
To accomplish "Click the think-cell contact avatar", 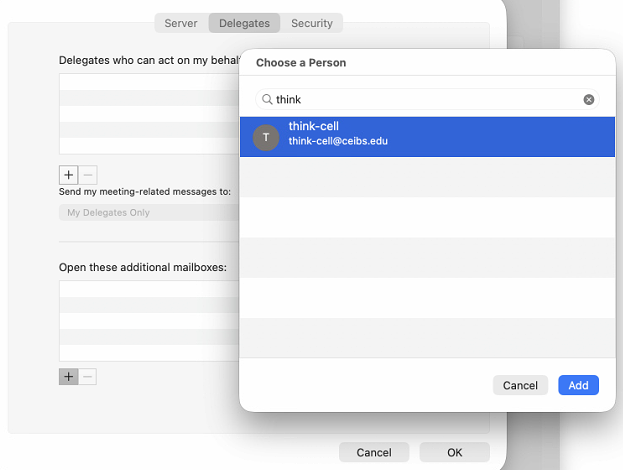I will pyautogui.click(x=266, y=137).
